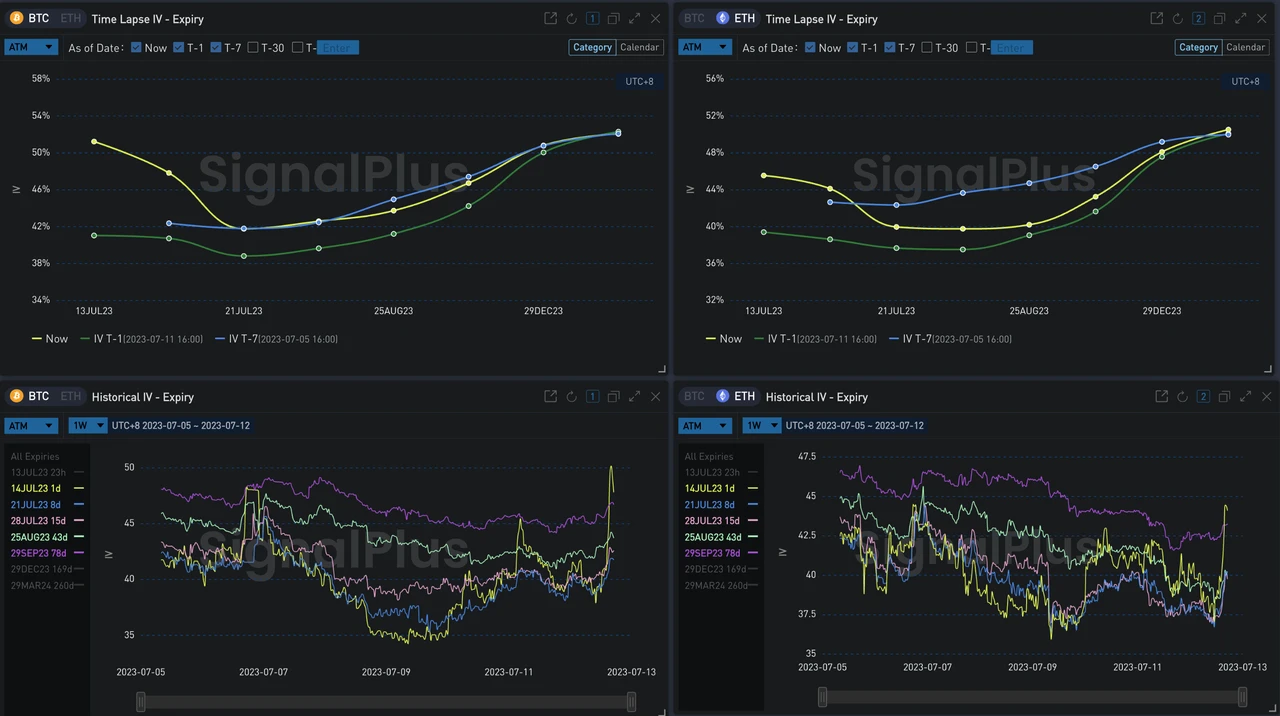Fullscreen the ETH Historical IV panel

pyautogui.click(x=1245, y=397)
